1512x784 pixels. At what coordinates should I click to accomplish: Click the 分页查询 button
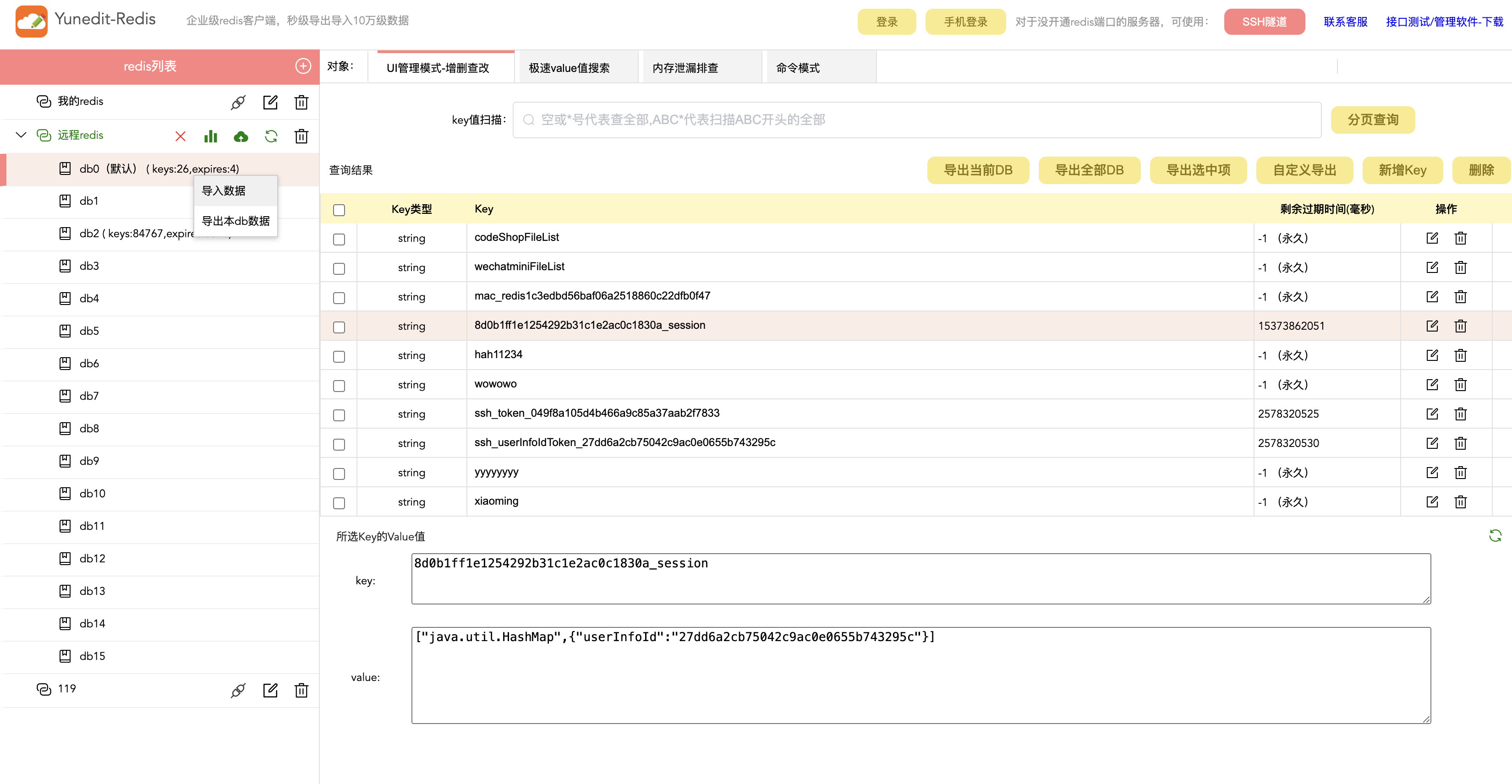(1372, 120)
